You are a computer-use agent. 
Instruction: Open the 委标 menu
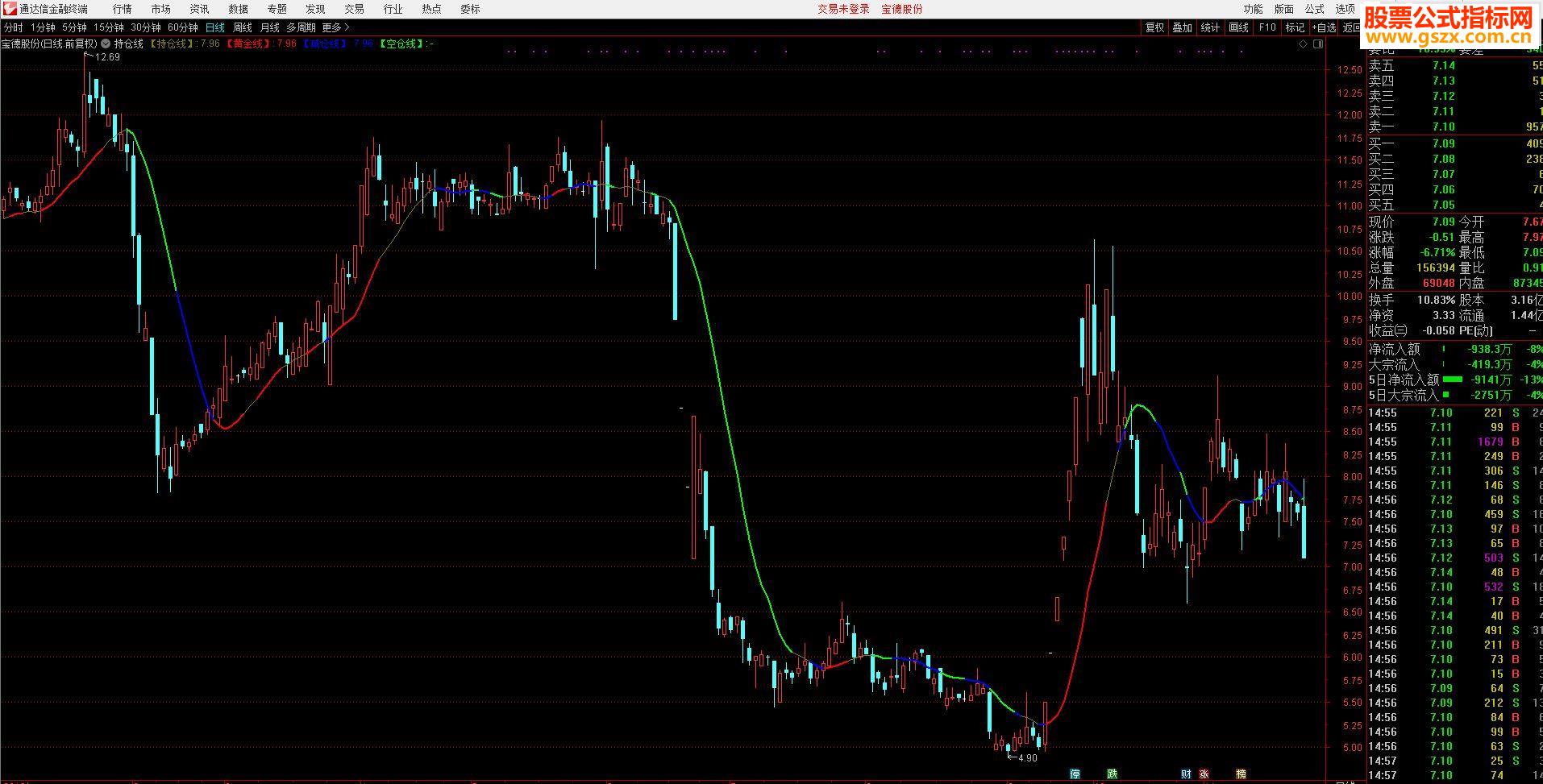471,9
